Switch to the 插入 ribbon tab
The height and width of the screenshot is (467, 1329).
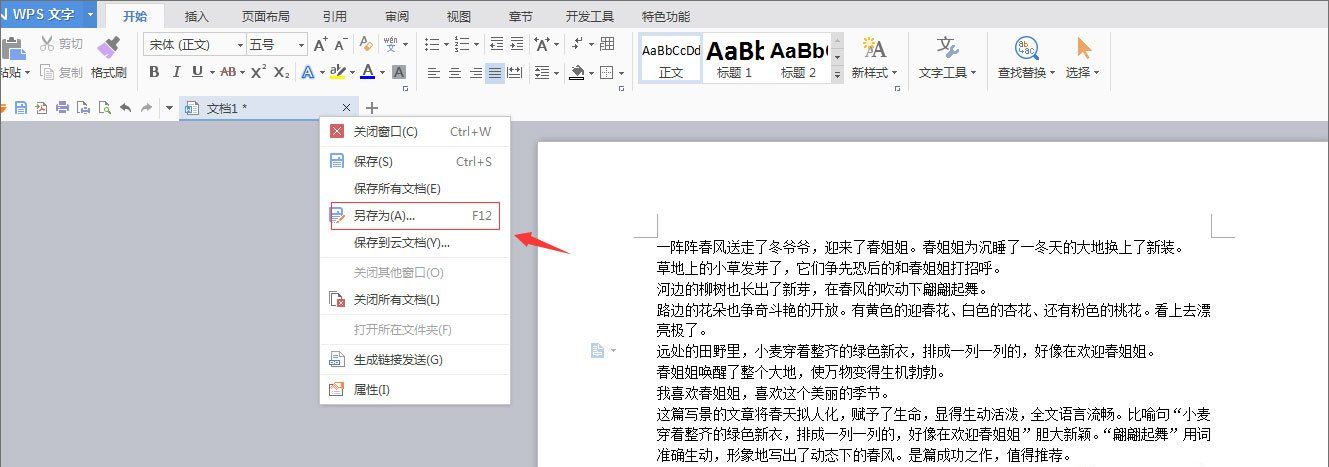point(197,17)
